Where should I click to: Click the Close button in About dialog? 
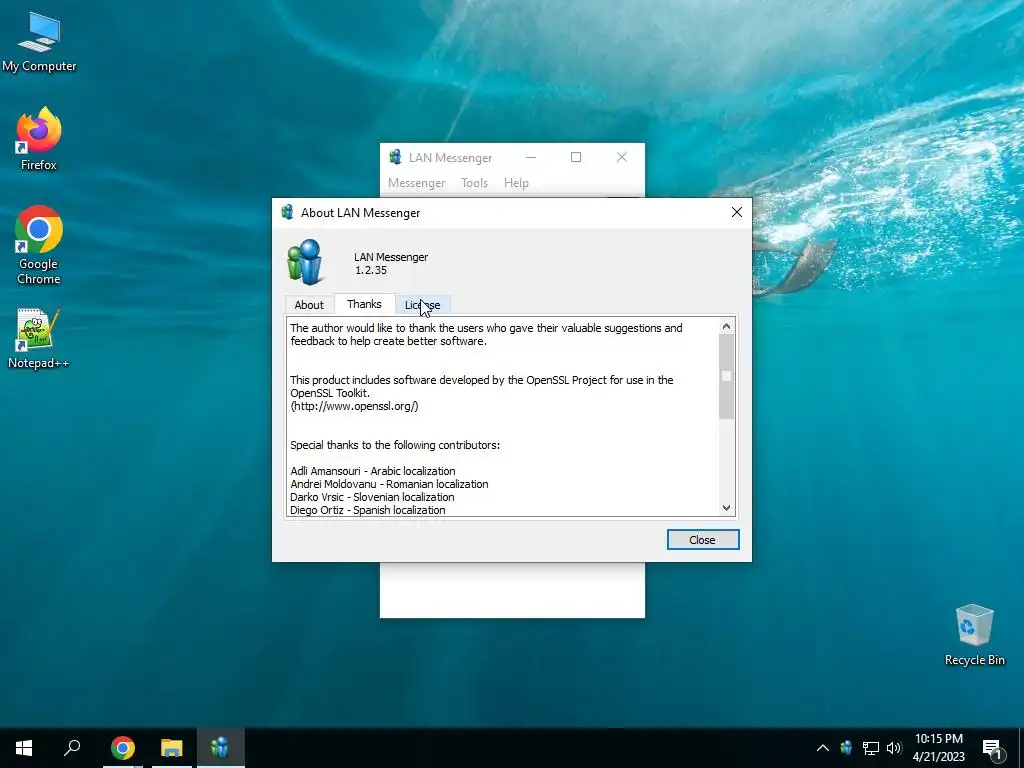tap(703, 540)
